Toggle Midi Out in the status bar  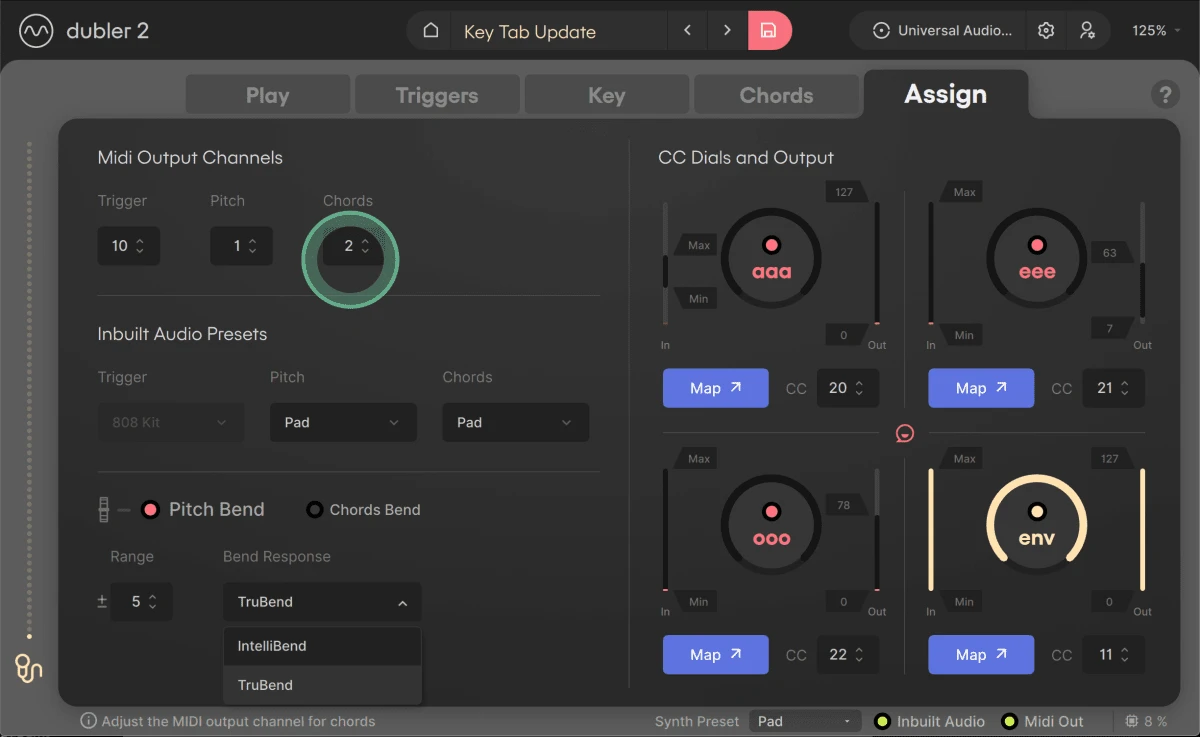pos(1009,721)
